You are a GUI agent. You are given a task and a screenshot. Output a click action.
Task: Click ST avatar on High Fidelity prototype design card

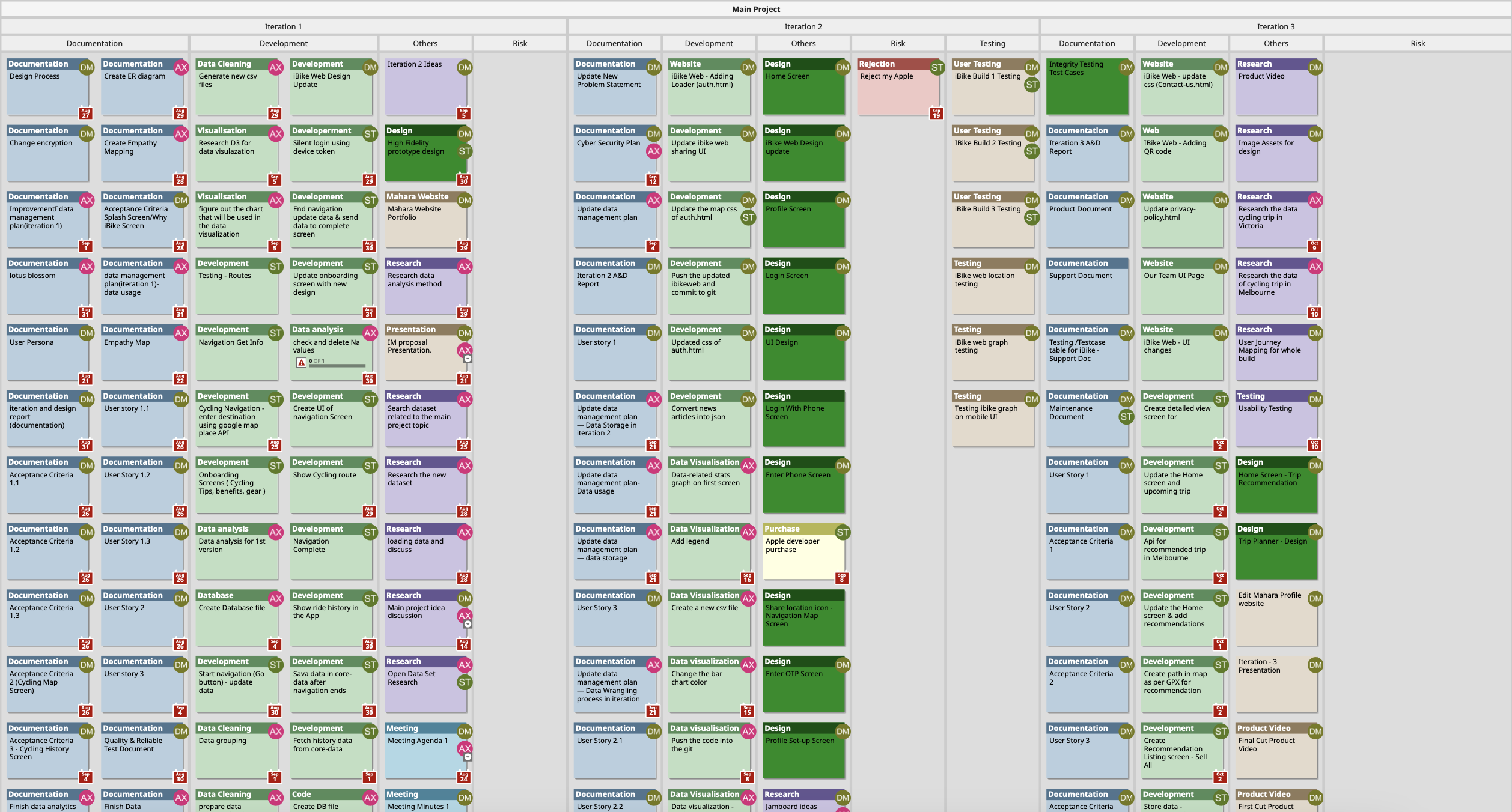point(465,151)
